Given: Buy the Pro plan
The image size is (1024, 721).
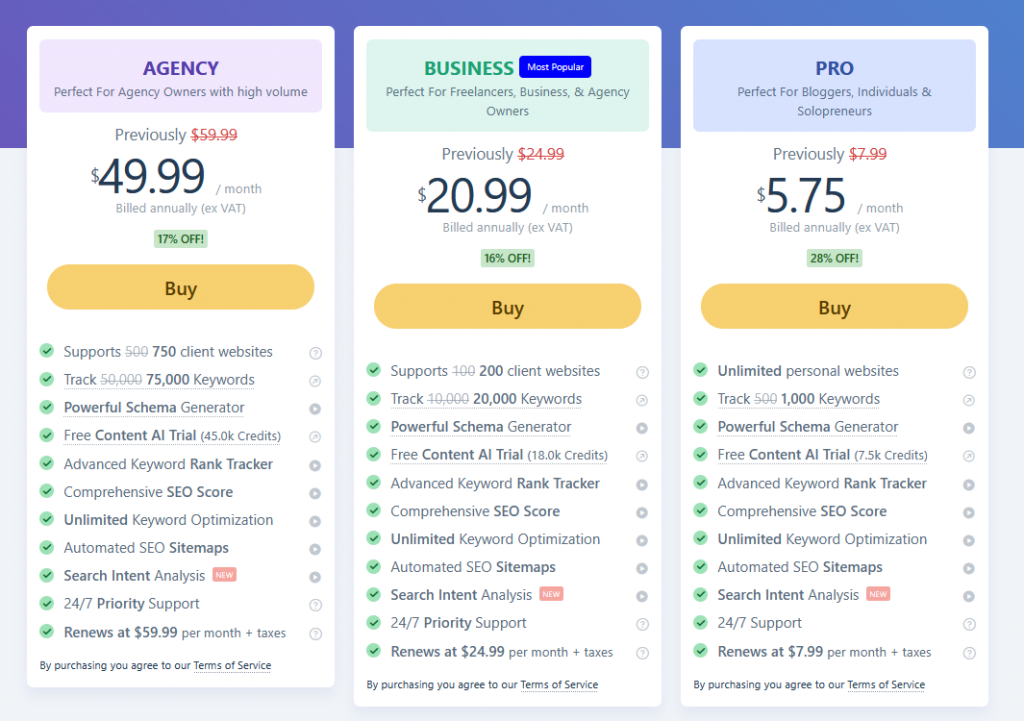Looking at the screenshot, I should [x=834, y=306].
